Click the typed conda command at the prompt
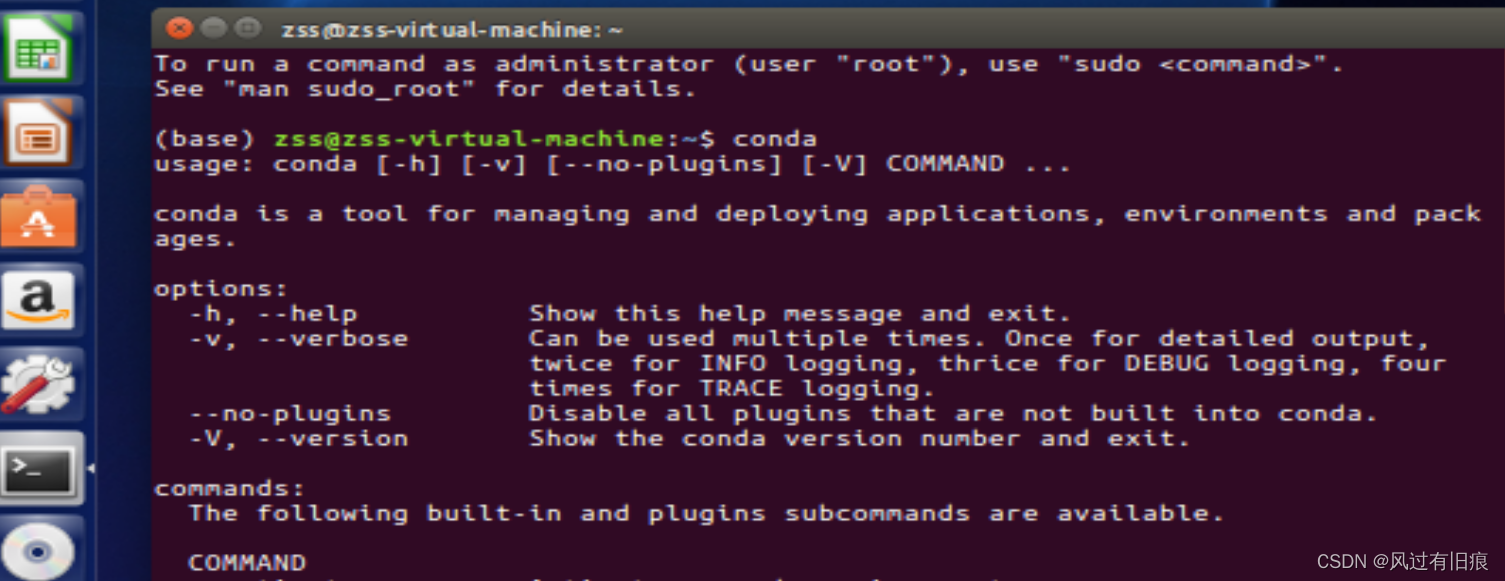Viewport: 1505px width, 581px height. (775, 139)
